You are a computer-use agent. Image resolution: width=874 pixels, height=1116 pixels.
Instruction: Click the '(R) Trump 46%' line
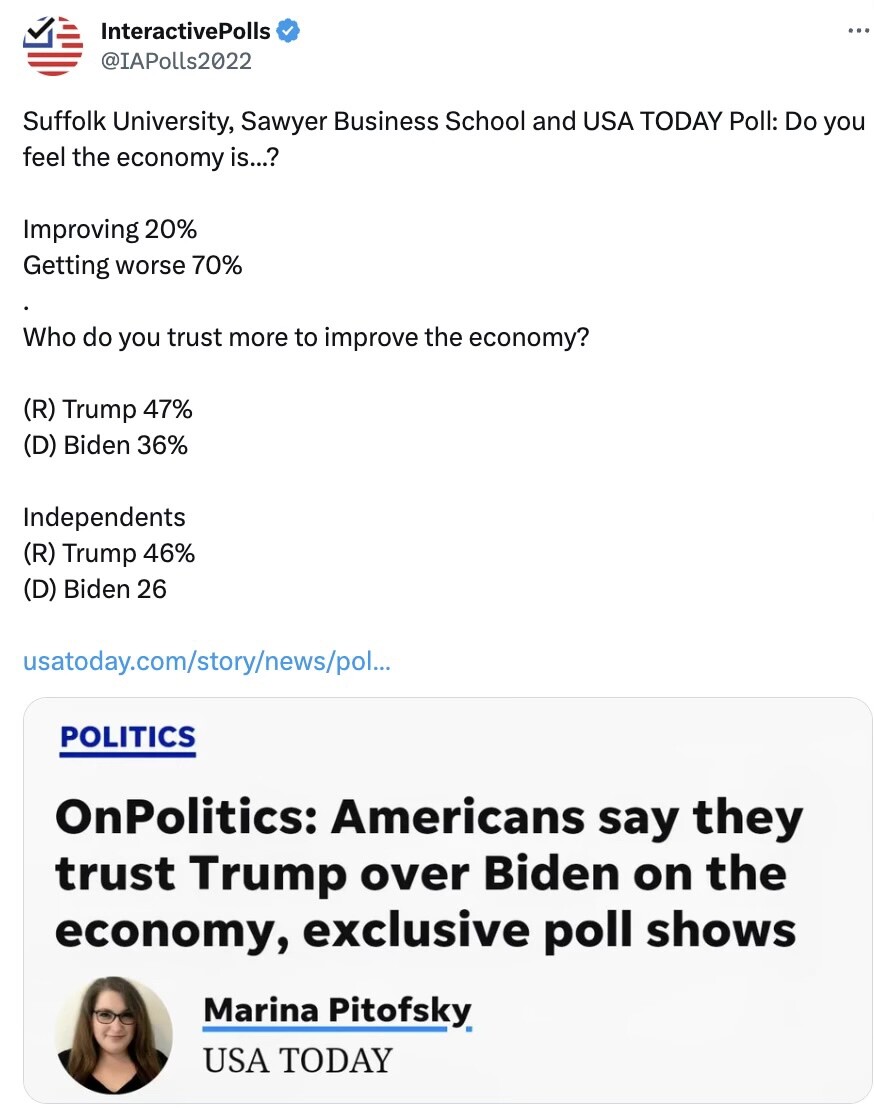(x=109, y=553)
